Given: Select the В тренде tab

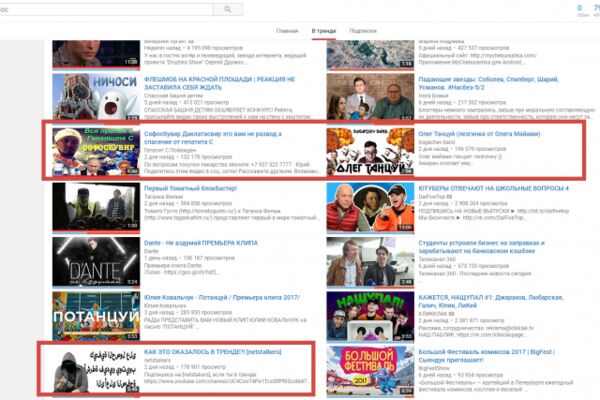Looking at the screenshot, I should (x=324, y=31).
